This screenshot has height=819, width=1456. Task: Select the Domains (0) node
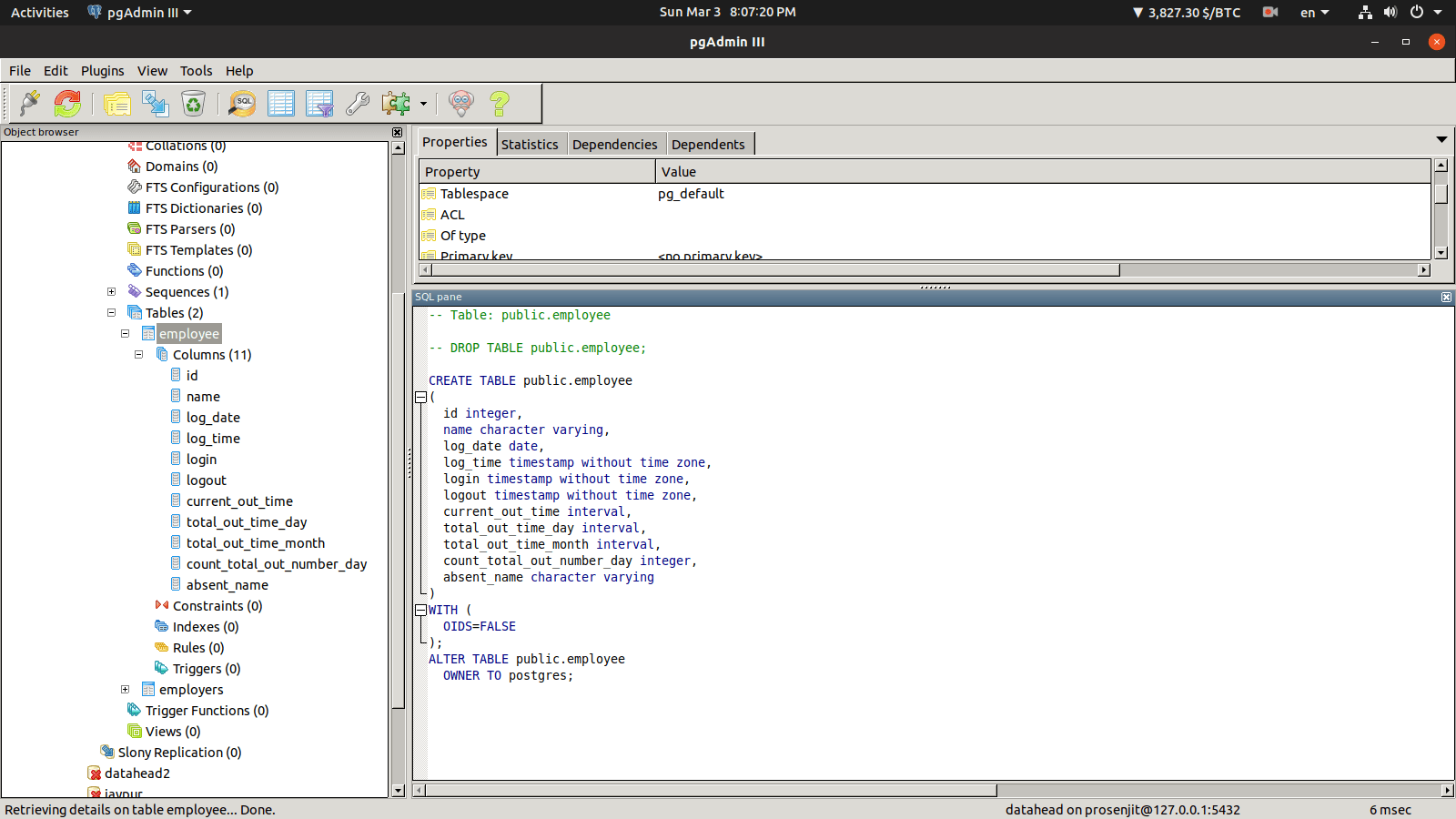point(181,167)
